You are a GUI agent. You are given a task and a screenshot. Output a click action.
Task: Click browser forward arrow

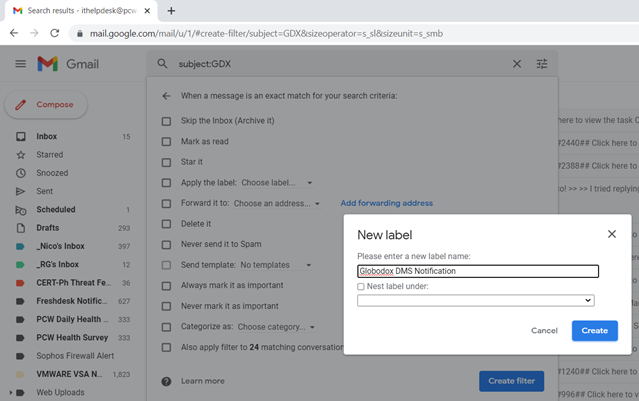click(x=34, y=33)
